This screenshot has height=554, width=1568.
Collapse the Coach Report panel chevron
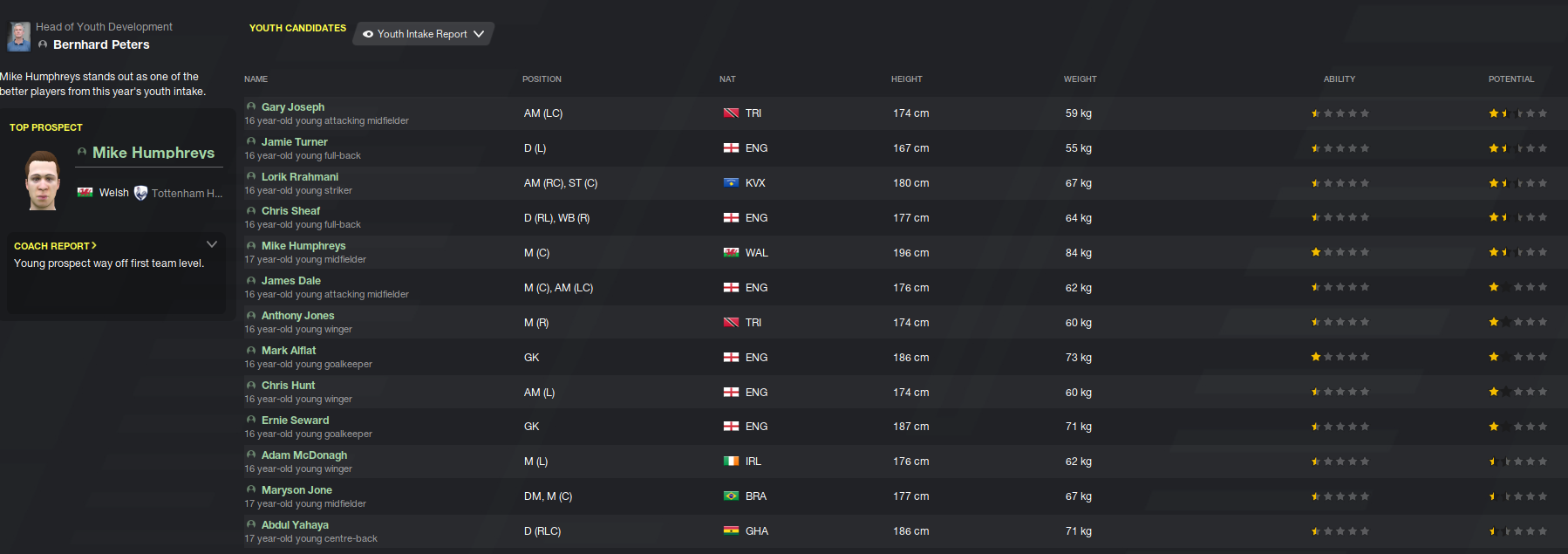tap(212, 244)
